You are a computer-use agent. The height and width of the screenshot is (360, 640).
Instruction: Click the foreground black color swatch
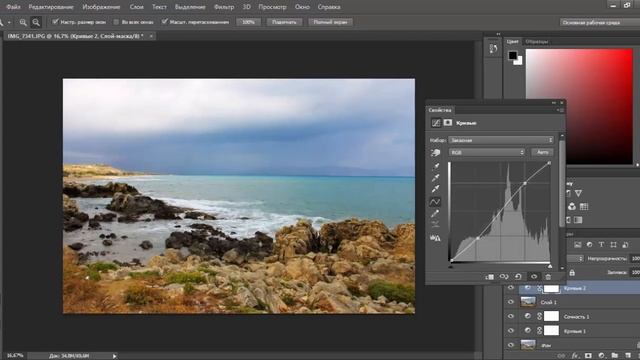tap(513, 56)
